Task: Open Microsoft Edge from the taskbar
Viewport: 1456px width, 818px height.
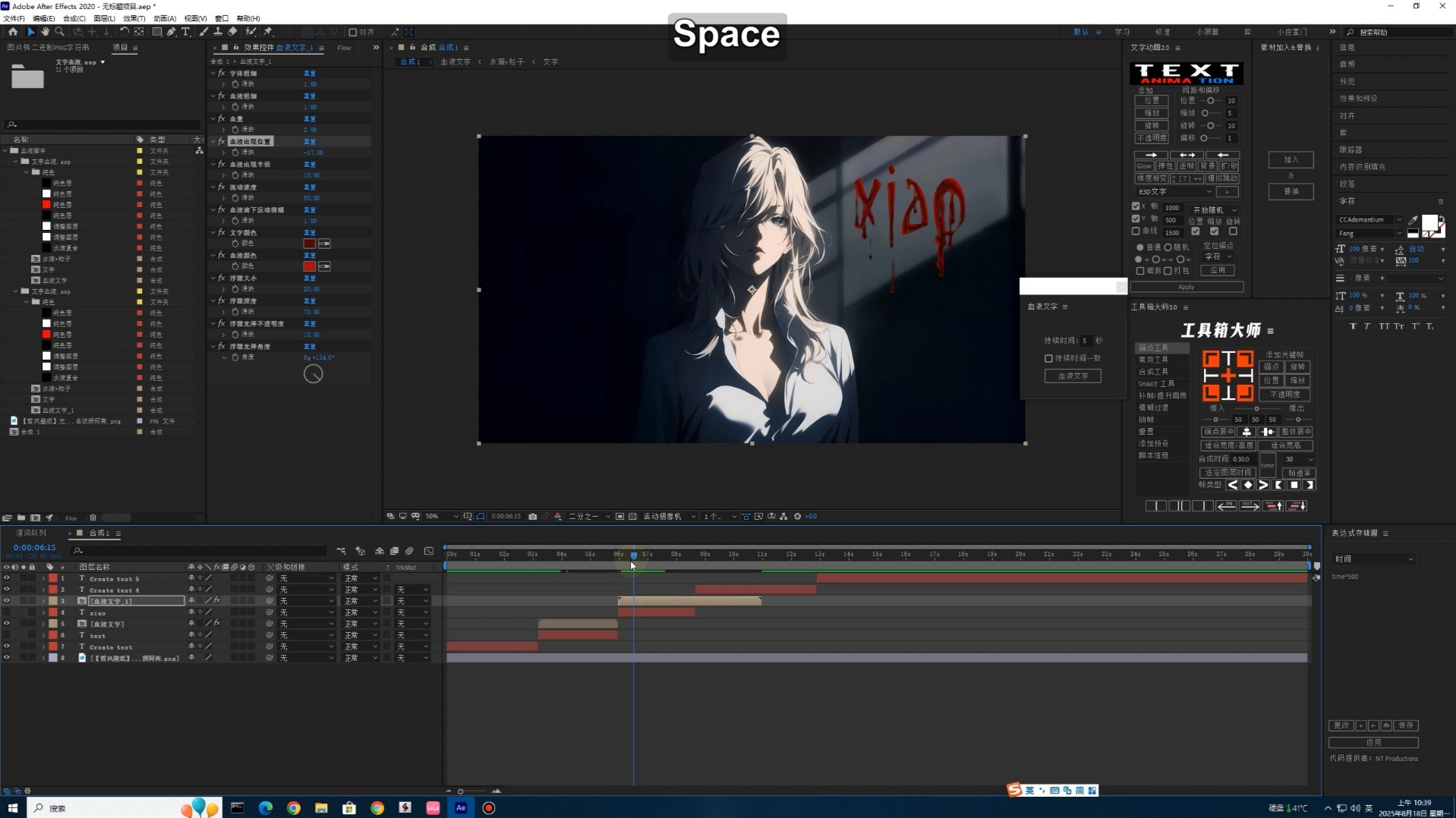Action: [266, 808]
